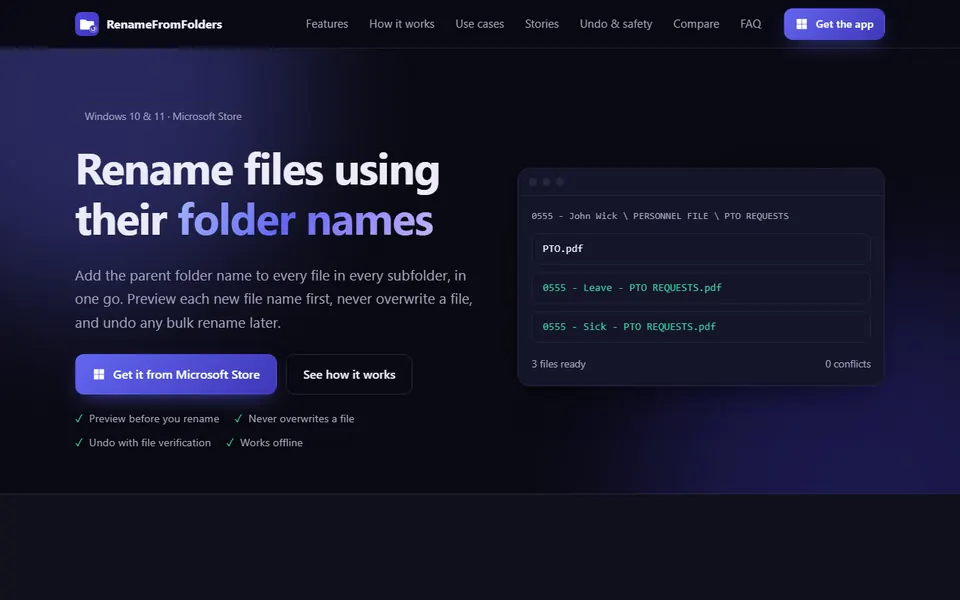Open Use cases in navigation
Screen dimensions: 960x600
click(x=479, y=24)
